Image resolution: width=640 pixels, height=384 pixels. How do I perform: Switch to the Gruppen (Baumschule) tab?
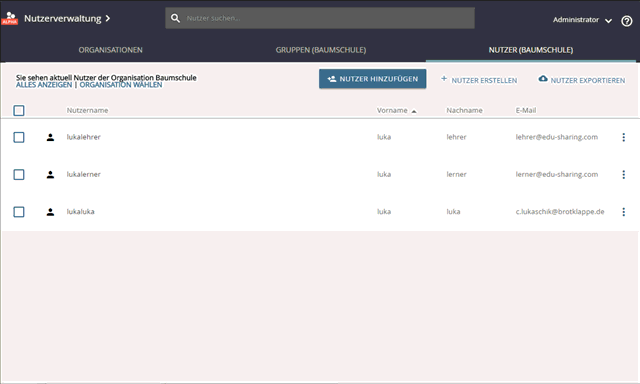pos(321,50)
